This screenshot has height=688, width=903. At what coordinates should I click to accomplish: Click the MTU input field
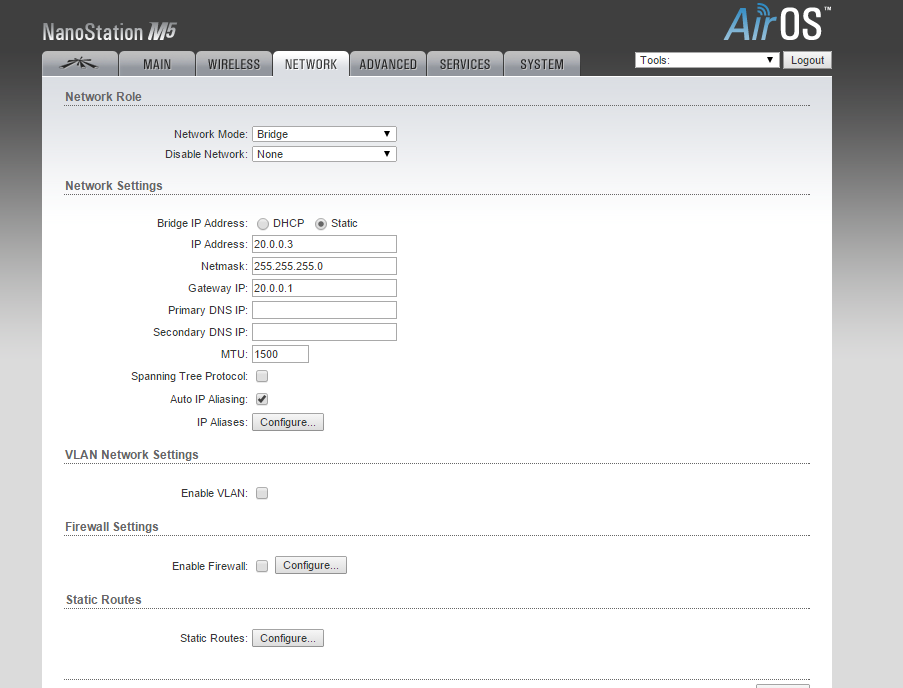[280, 354]
